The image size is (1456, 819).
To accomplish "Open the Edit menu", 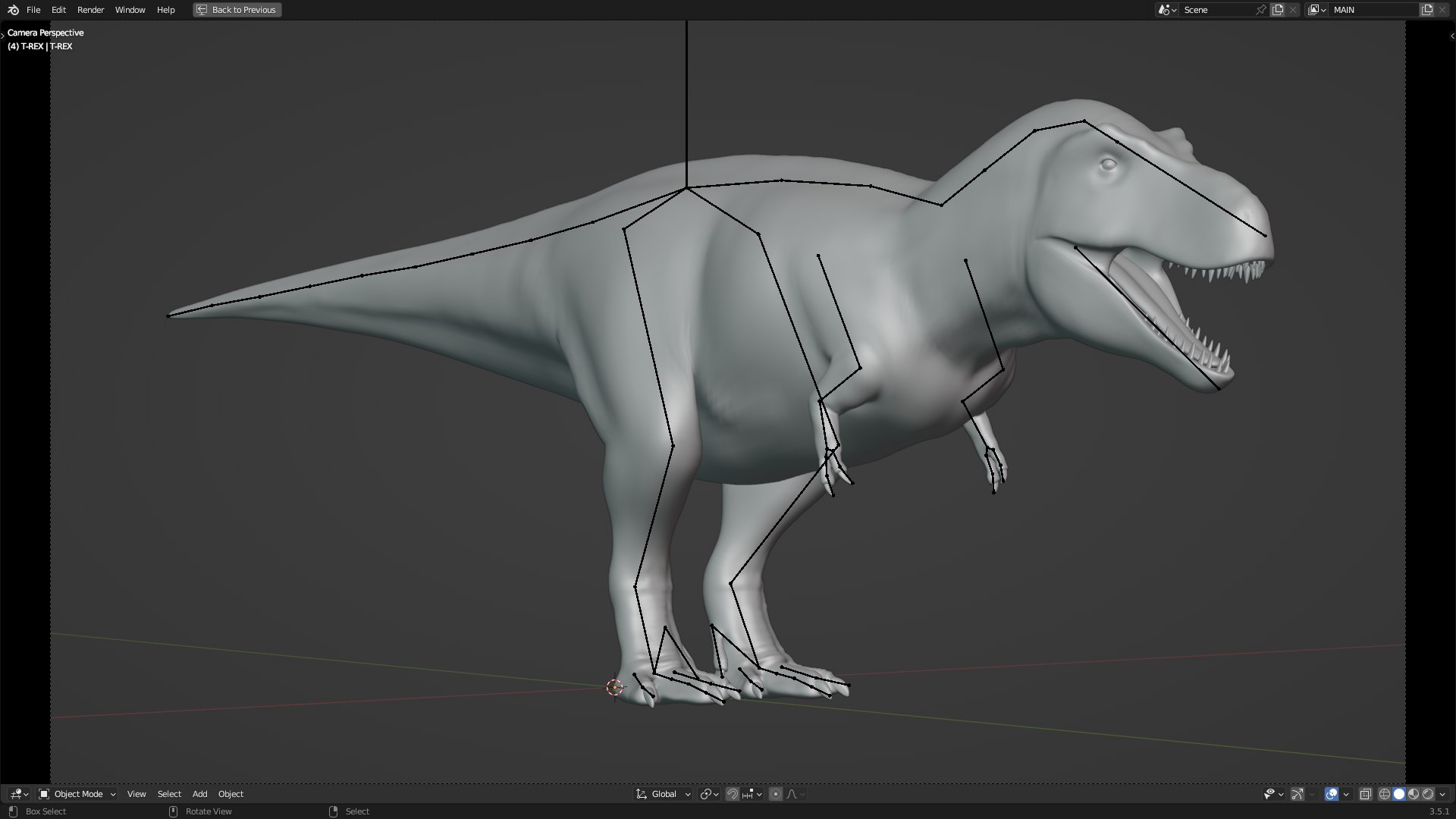I will [x=58, y=10].
